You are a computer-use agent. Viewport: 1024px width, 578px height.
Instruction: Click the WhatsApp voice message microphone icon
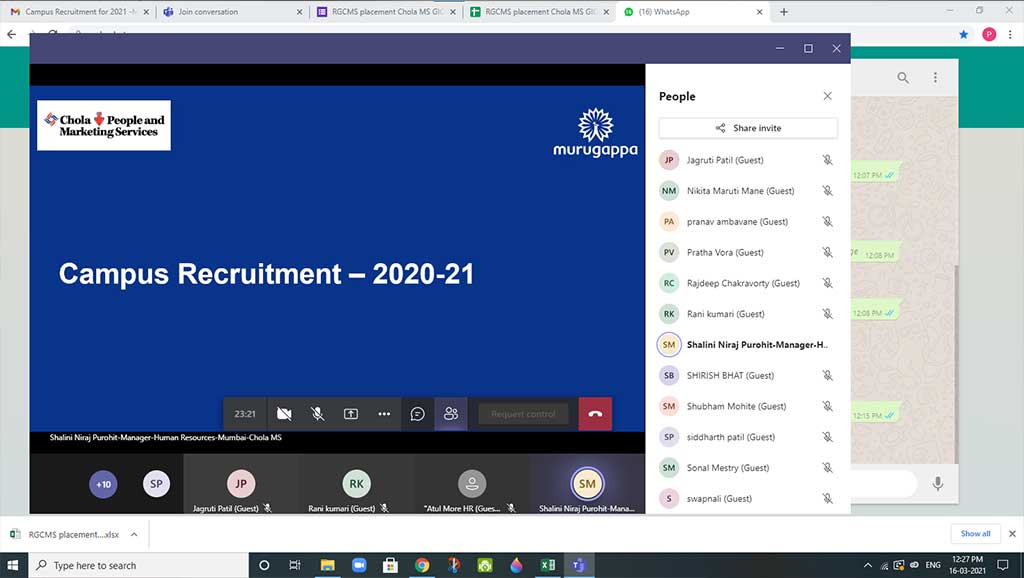coord(938,484)
